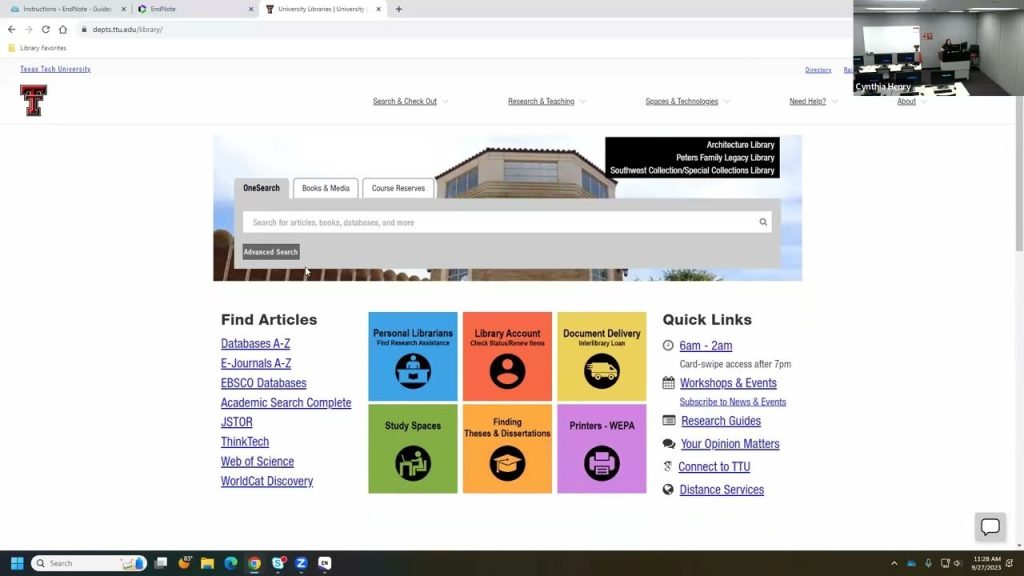1024x576 pixels.
Task: Click the site lock icon in address bar
Action: click(x=84, y=29)
